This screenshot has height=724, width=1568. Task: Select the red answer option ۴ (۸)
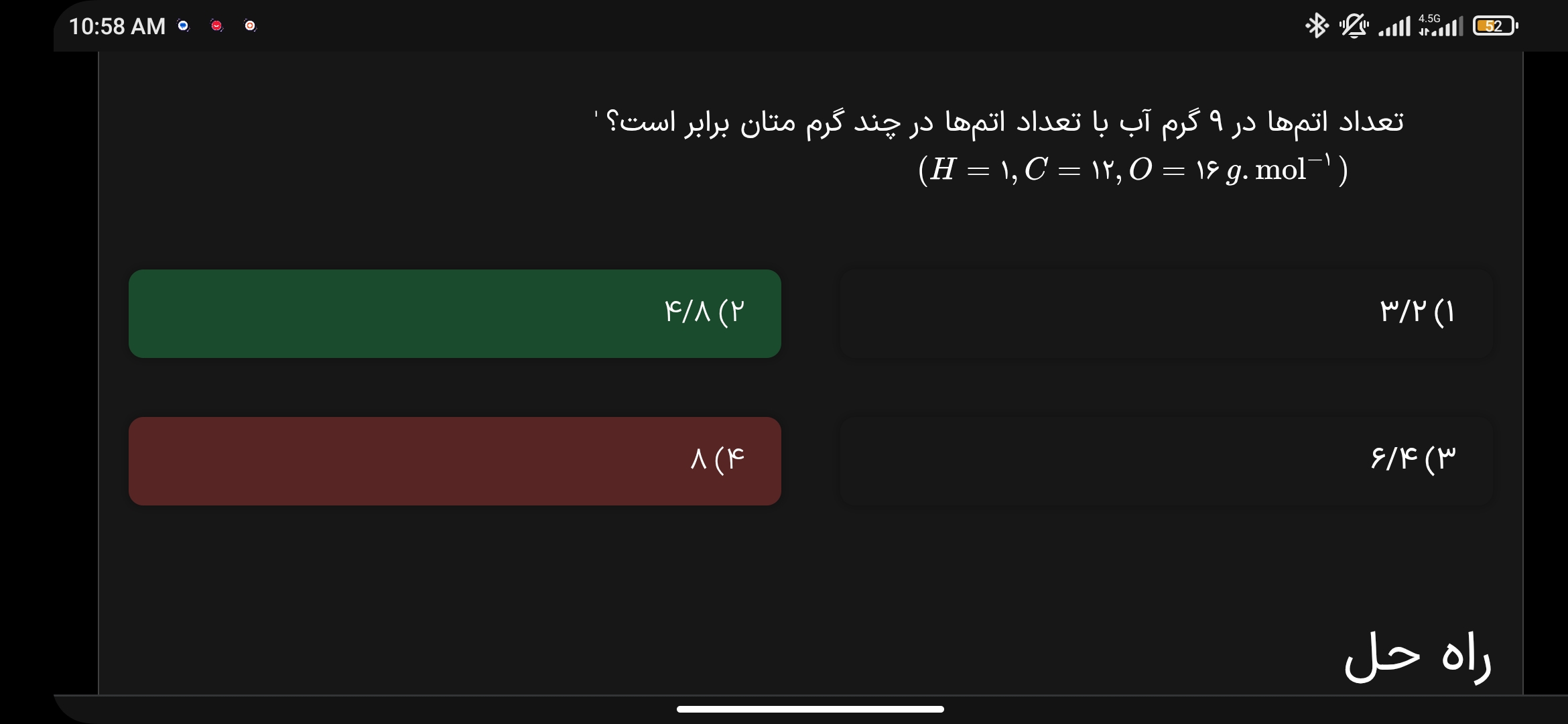point(455,461)
